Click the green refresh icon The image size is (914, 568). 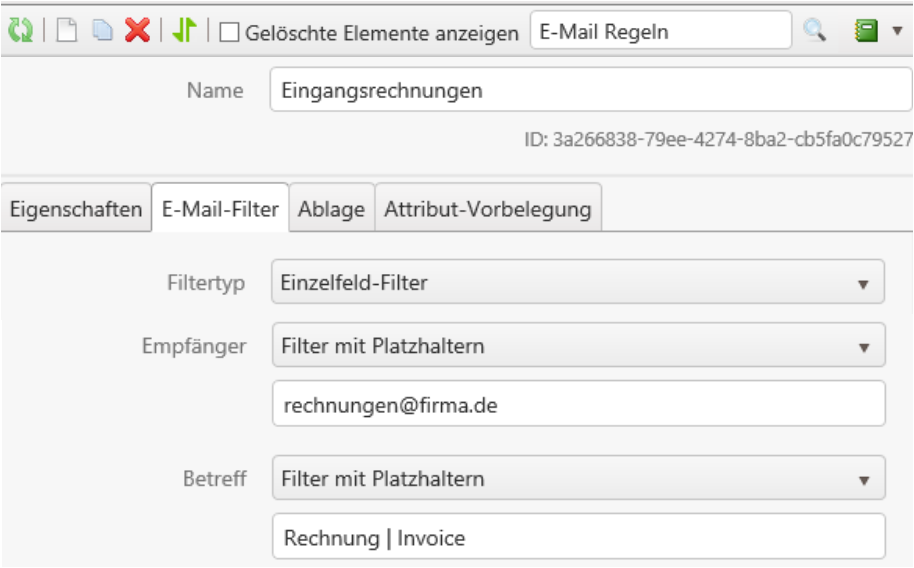(20, 31)
